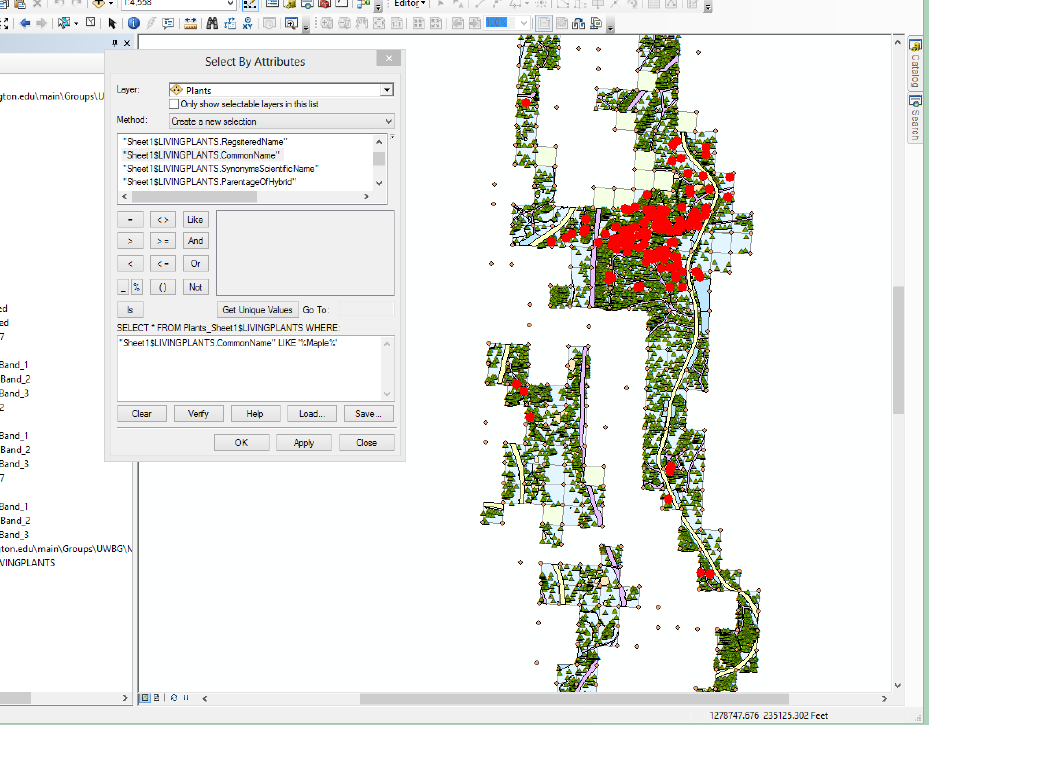Select the CommonName field
This screenshot has height=757, width=1037.
tap(202, 155)
